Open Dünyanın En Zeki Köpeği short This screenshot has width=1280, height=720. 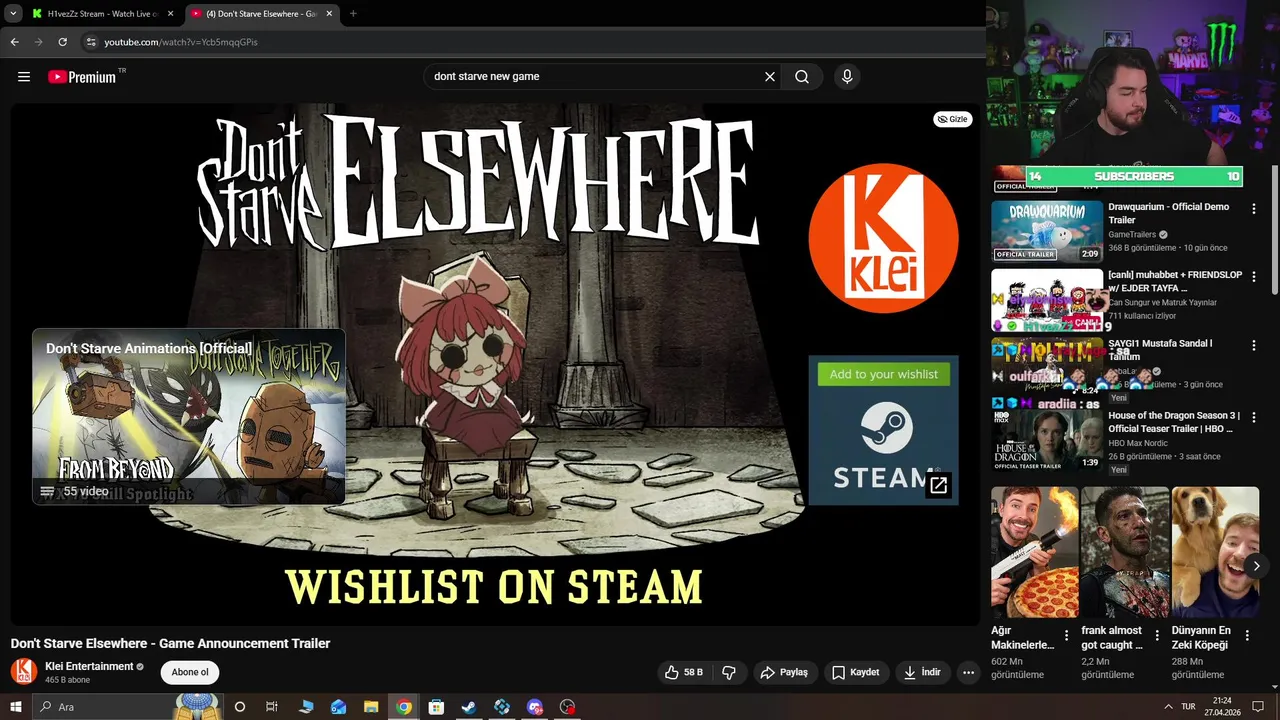[x=1215, y=552]
